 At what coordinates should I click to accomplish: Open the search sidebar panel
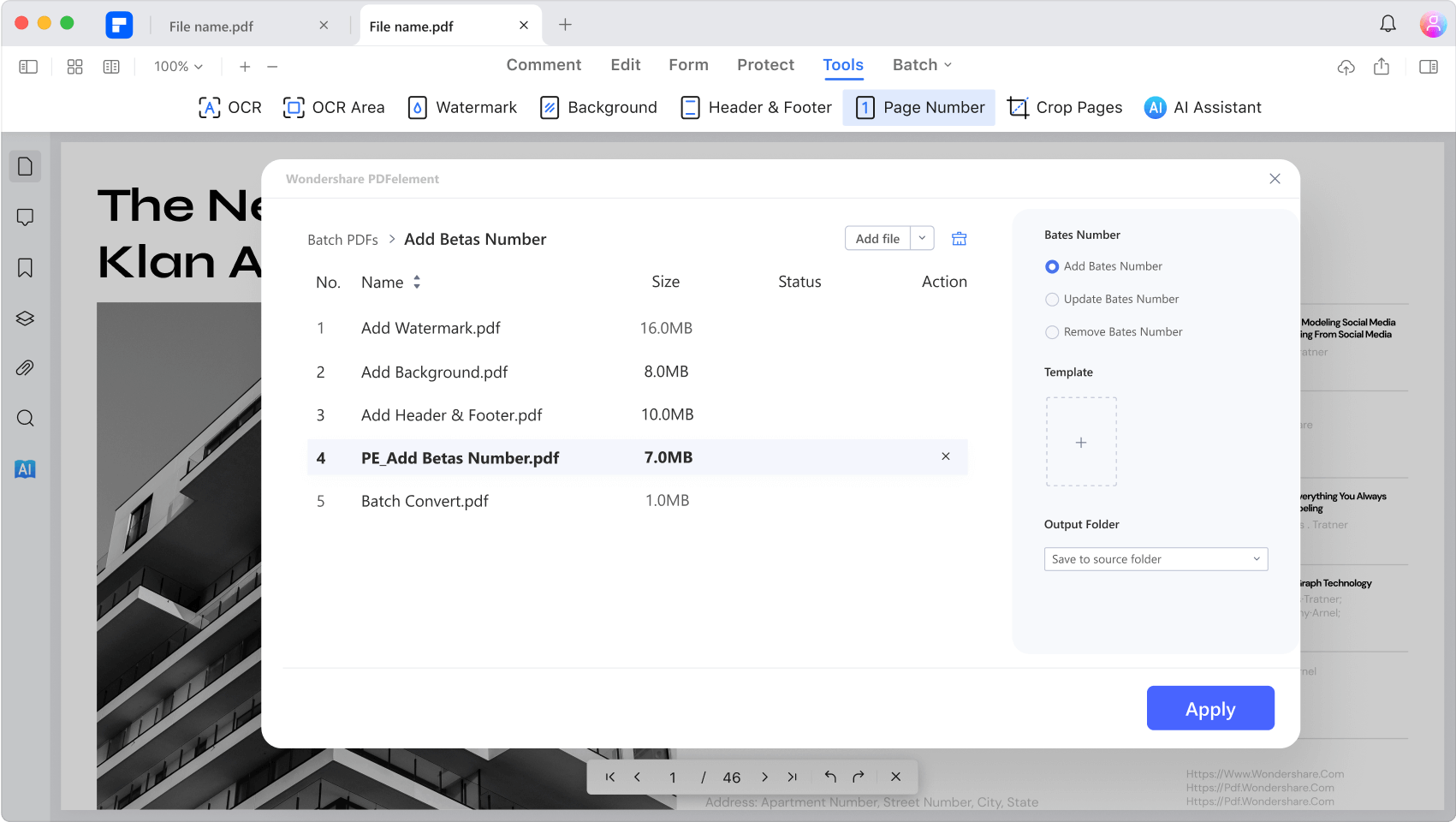click(26, 419)
